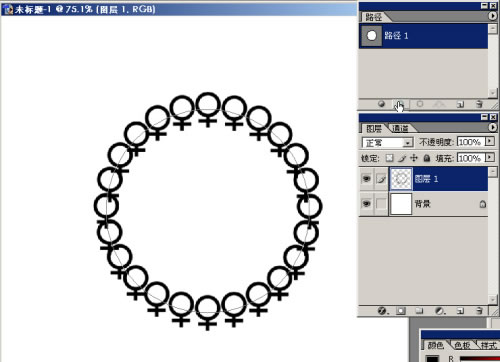Open blend mode 正常 dropdown
This screenshot has height=362, width=500.
(x=388, y=143)
